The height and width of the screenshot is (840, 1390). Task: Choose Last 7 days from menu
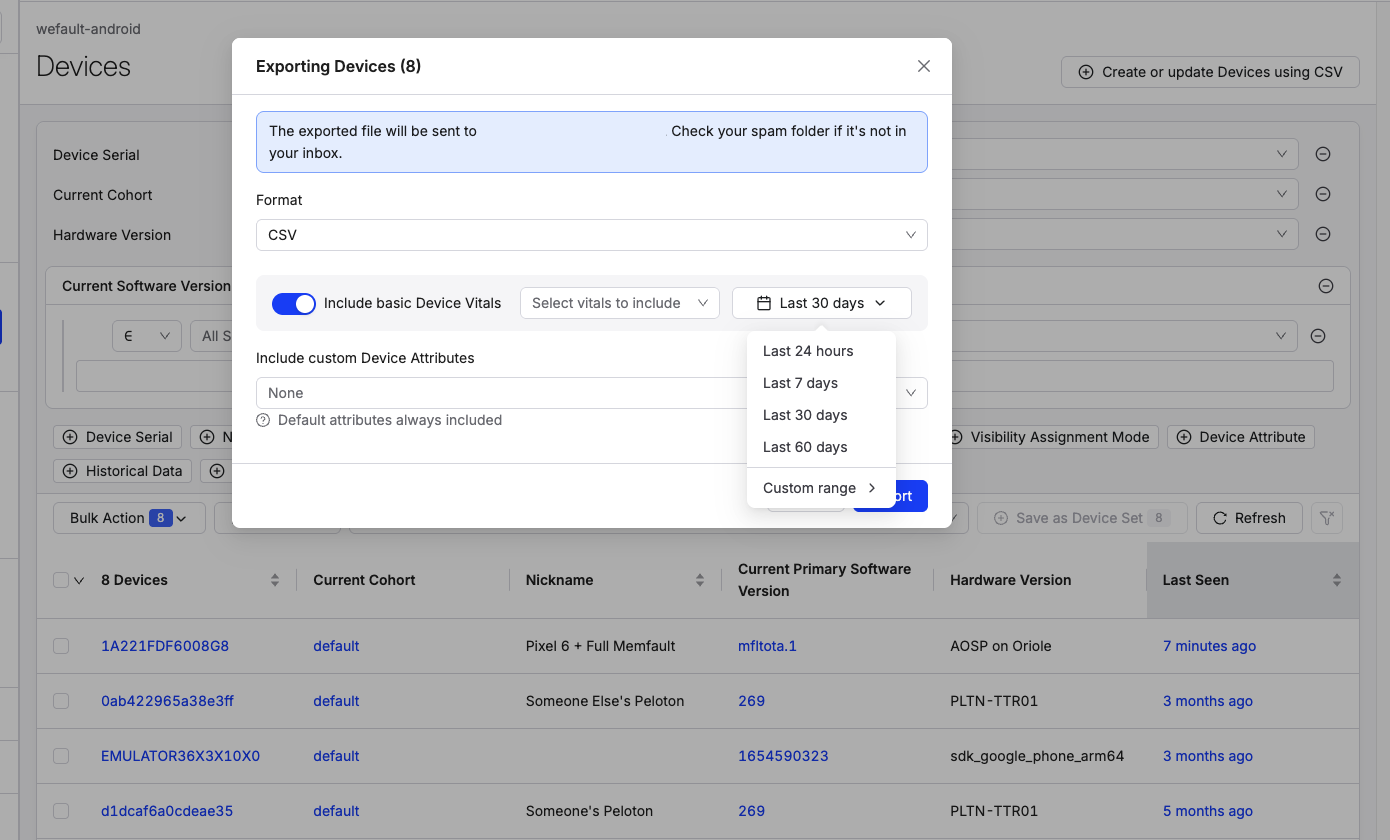(x=800, y=383)
